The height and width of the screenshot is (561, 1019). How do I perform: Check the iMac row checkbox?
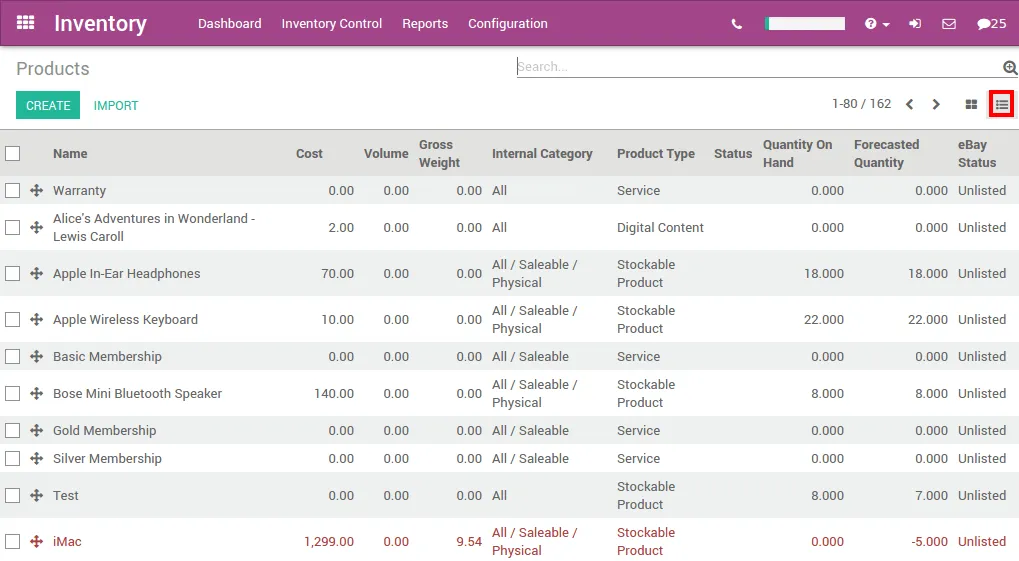pos(12,542)
